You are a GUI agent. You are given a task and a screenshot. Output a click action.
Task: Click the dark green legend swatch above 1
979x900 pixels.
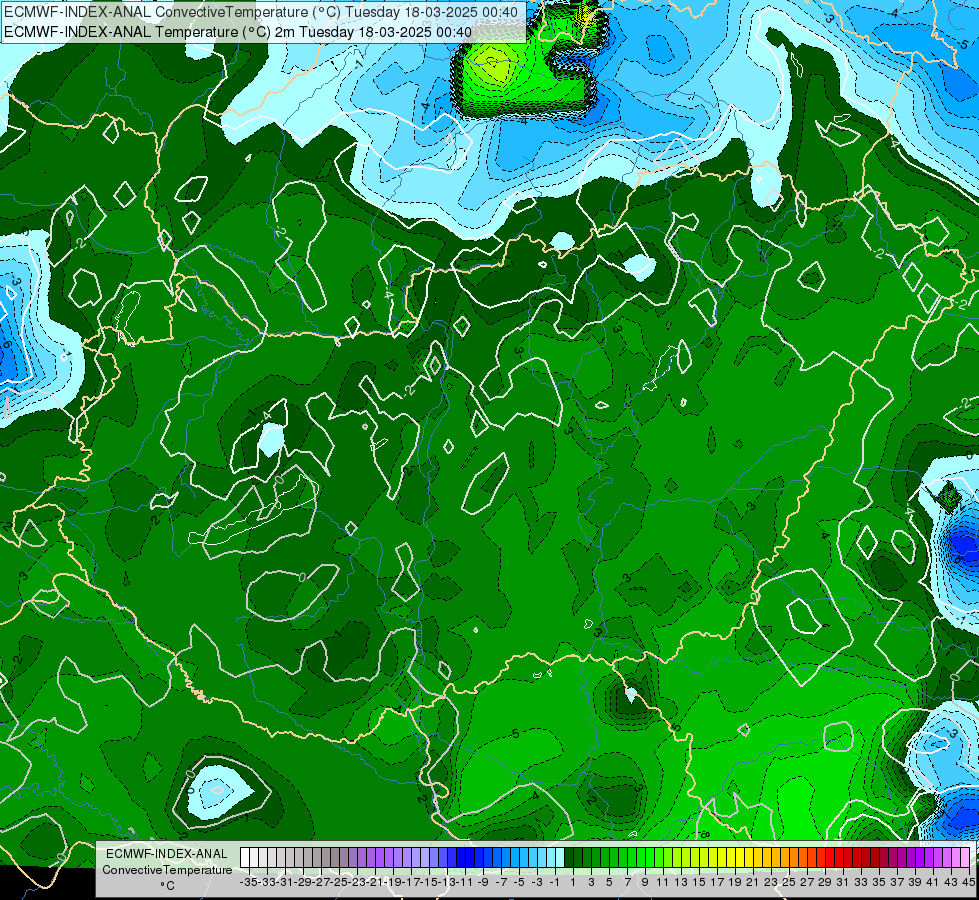569,857
